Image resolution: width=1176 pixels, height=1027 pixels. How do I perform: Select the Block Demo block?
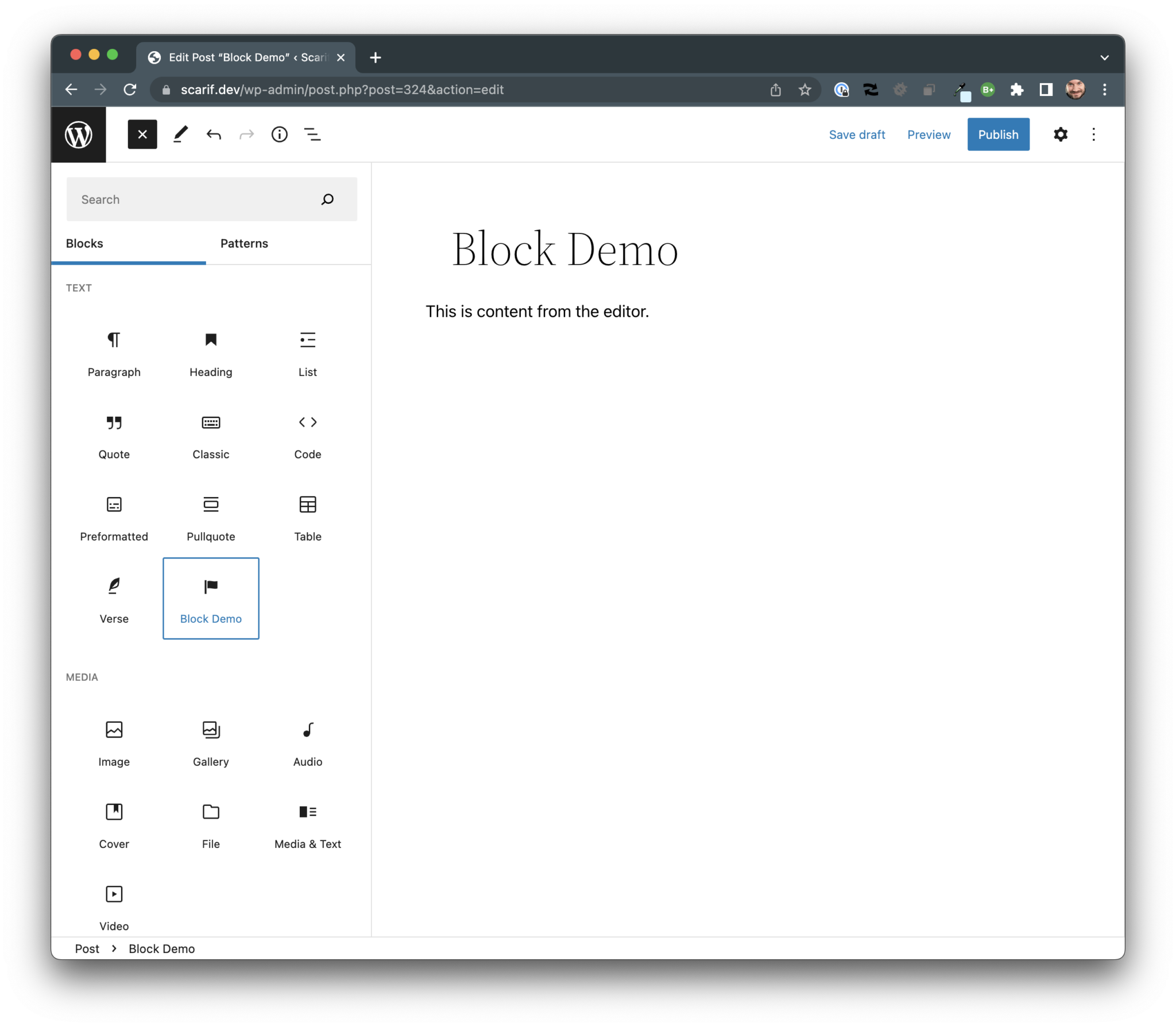pos(211,599)
